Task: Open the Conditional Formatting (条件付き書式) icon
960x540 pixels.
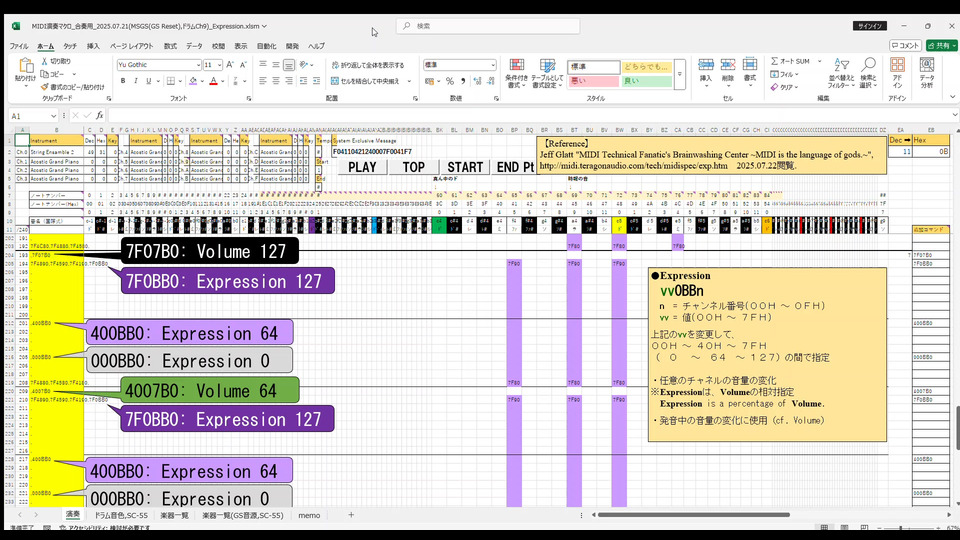Action: click(516, 66)
